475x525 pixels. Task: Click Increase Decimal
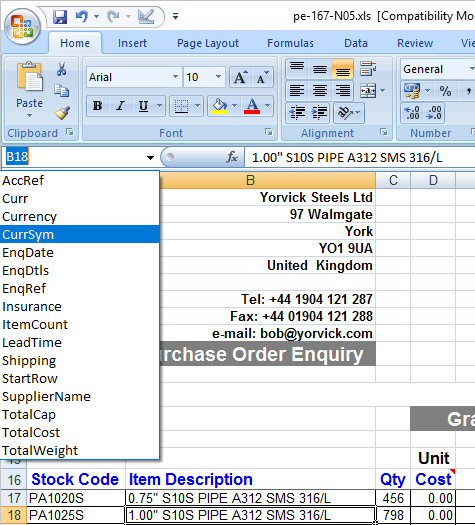click(412, 112)
